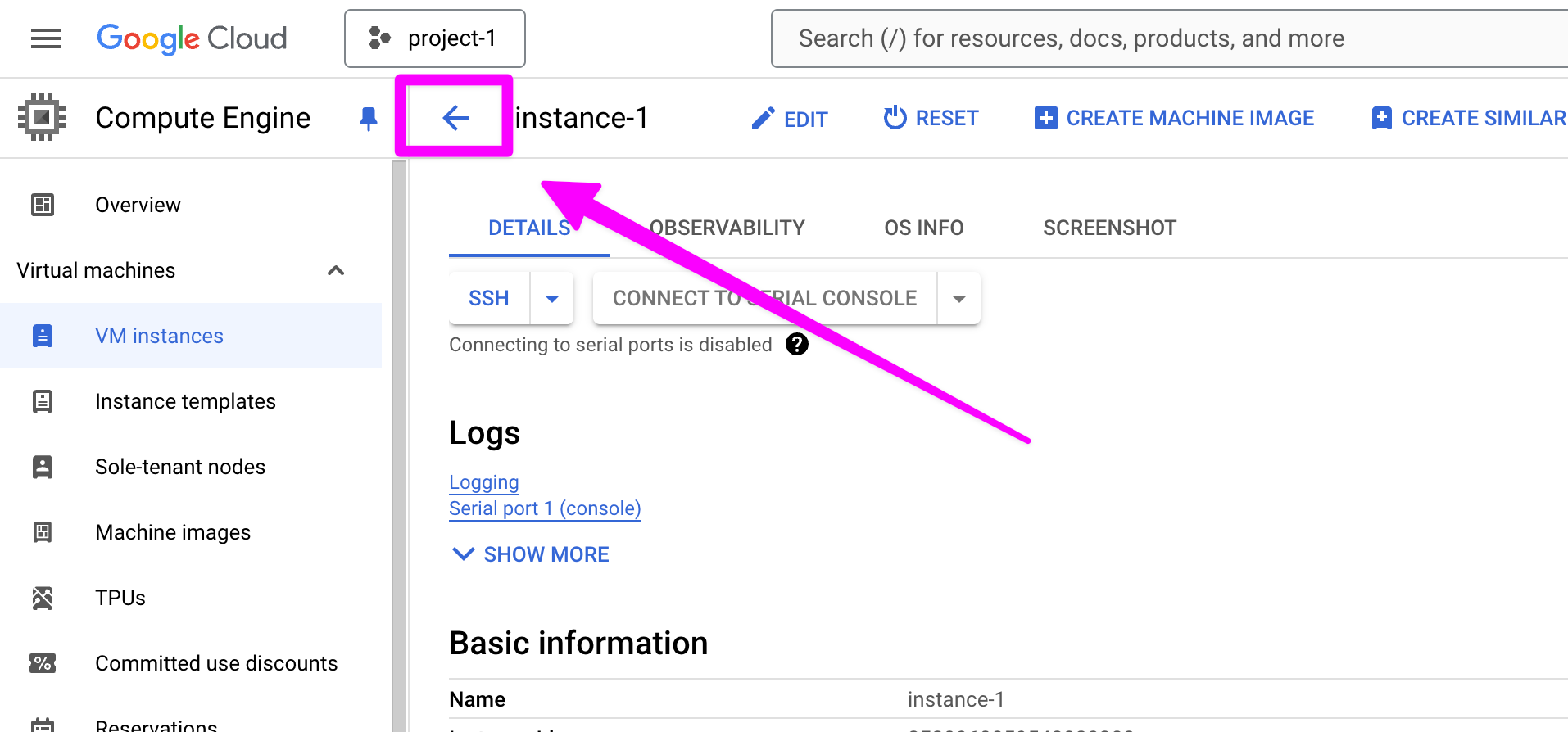
Task: Click CREATE MACHINE IMAGE
Action: tap(1174, 118)
